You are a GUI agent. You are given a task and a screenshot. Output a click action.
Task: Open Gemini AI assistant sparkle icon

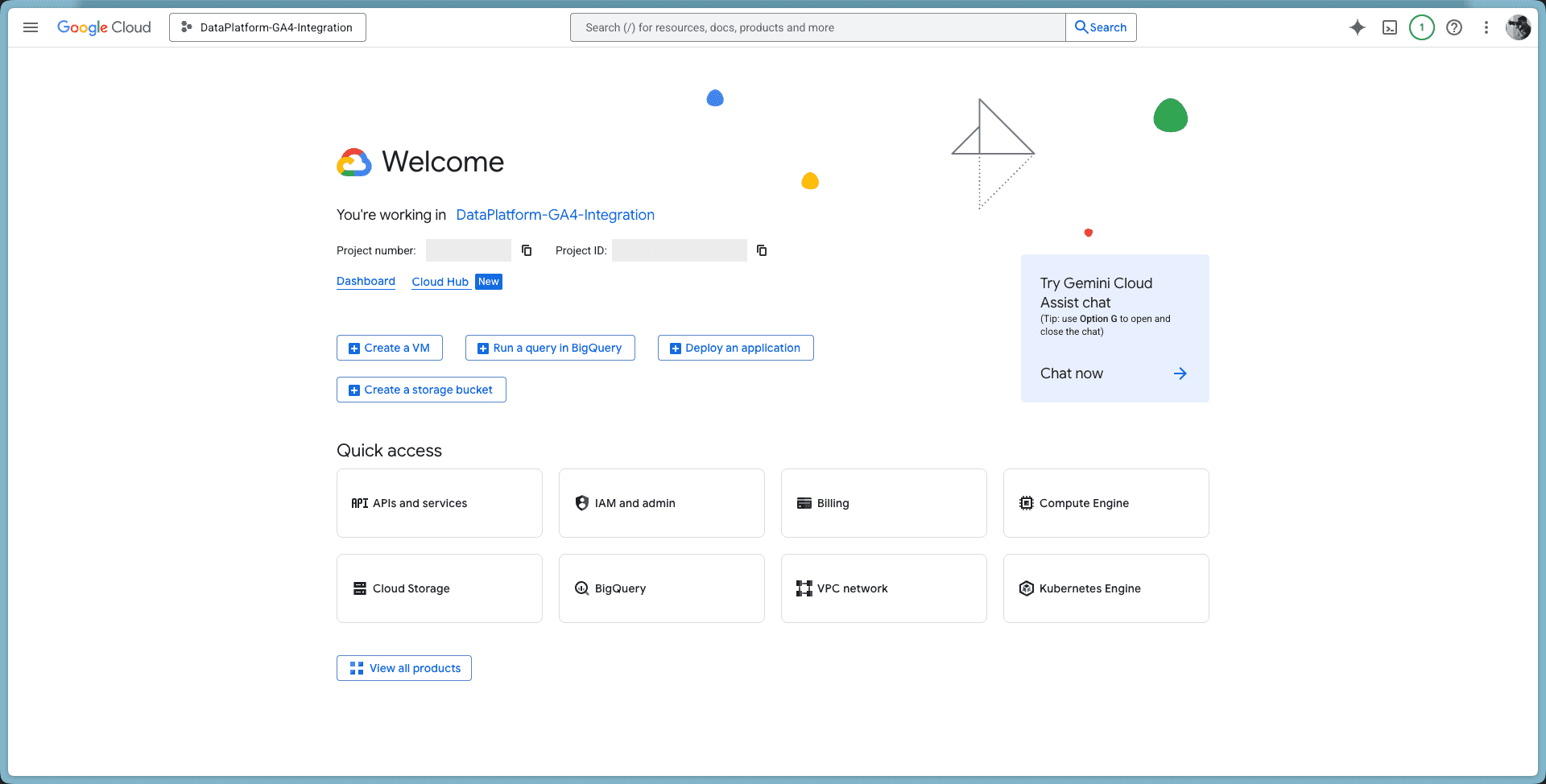1358,27
